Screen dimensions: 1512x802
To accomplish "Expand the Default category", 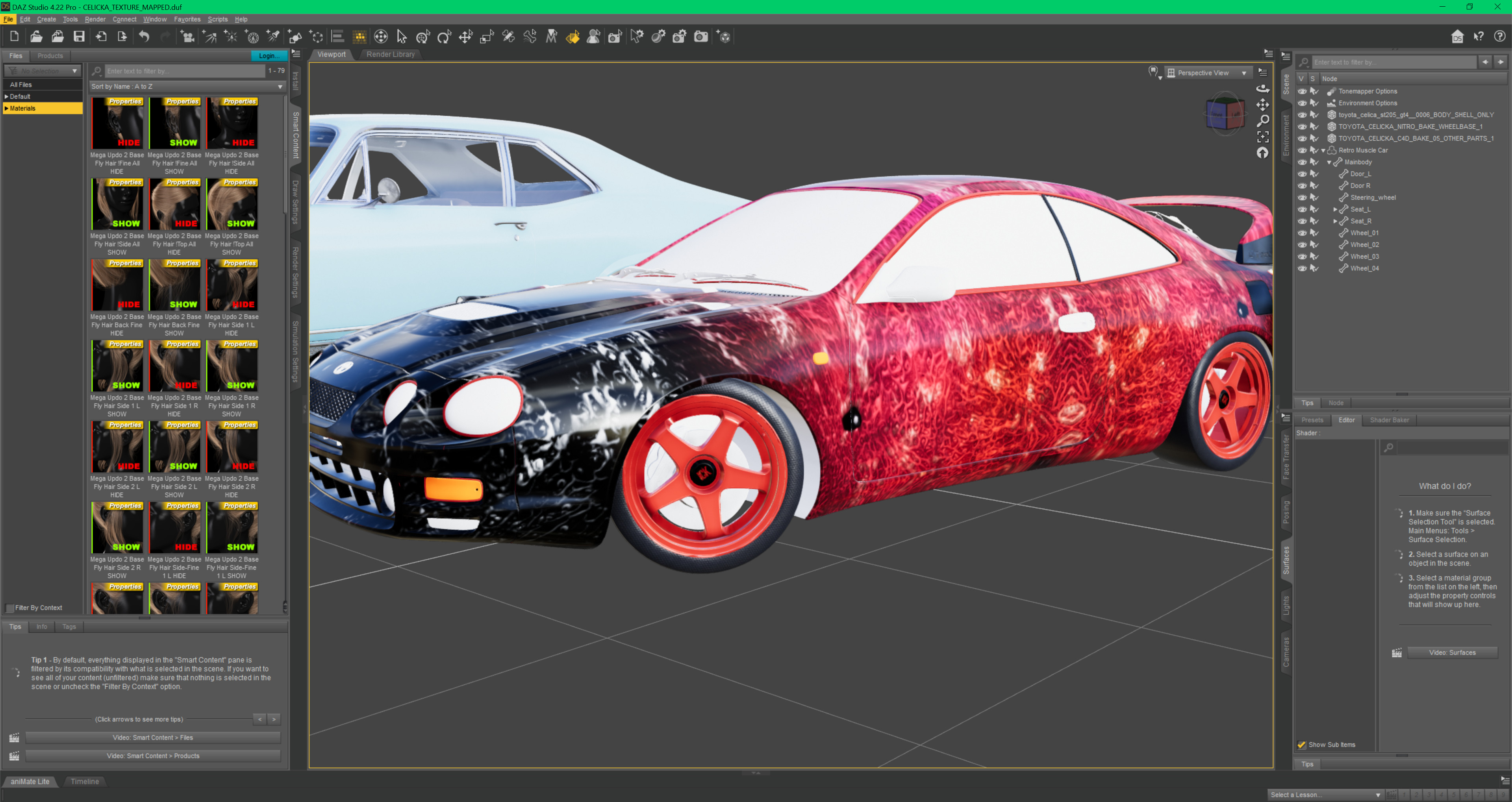I will [x=6, y=96].
